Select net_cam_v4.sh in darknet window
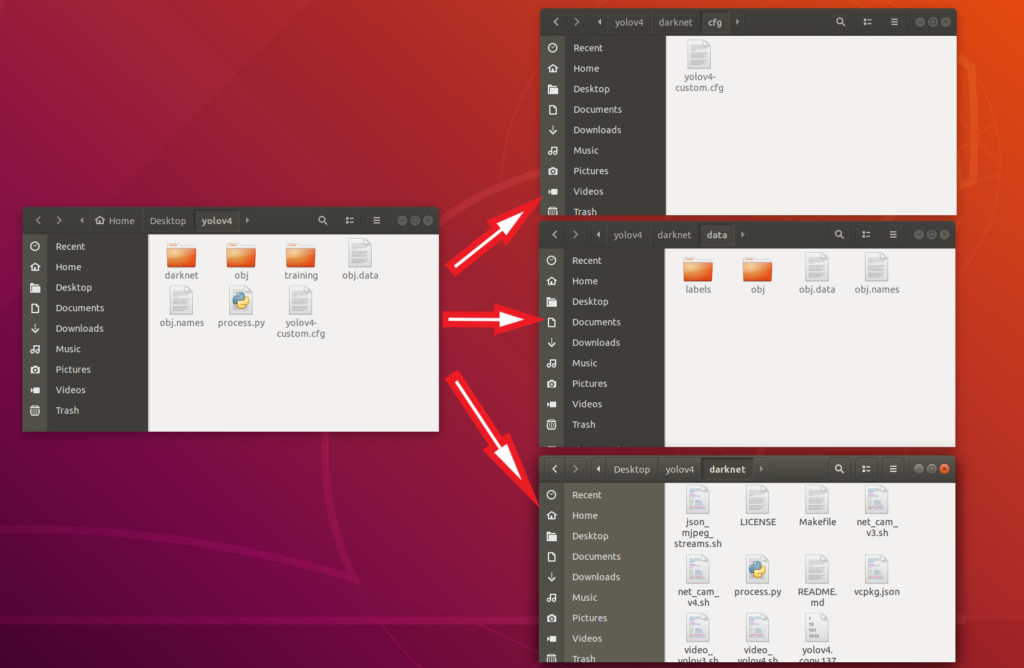This screenshot has width=1024, height=668. (x=697, y=582)
